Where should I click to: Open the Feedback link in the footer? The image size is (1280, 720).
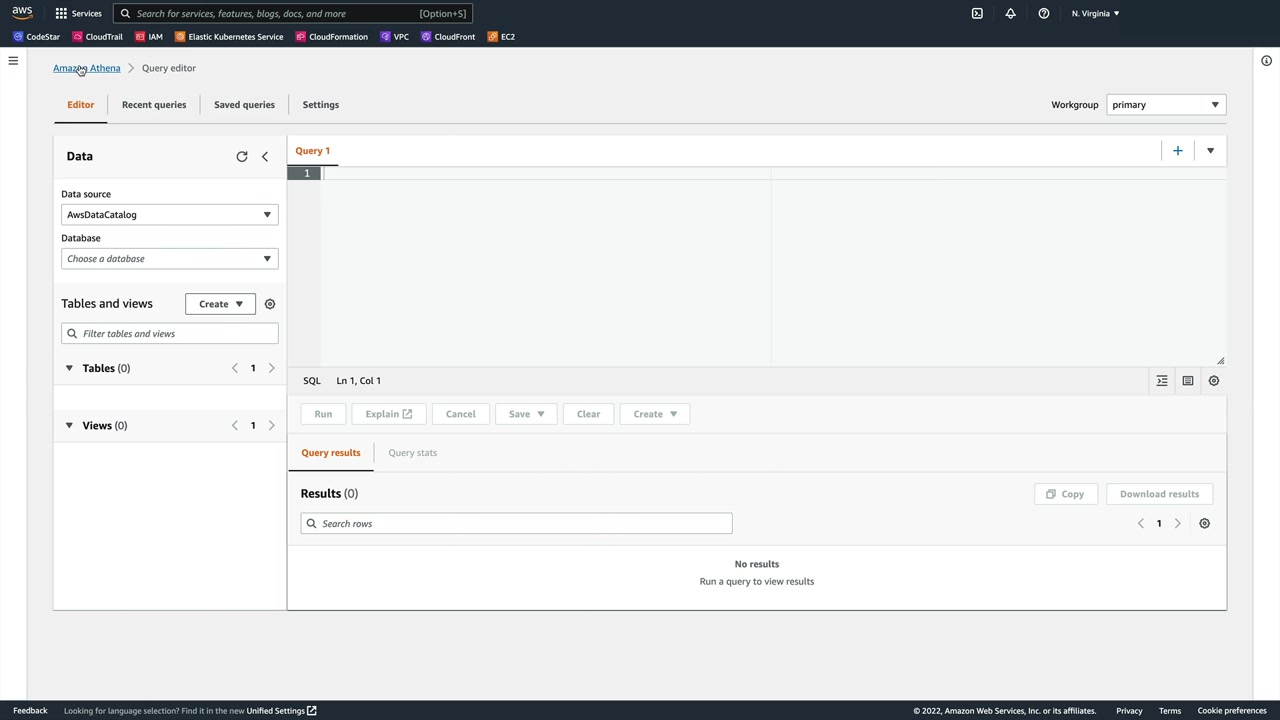click(x=30, y=711)
